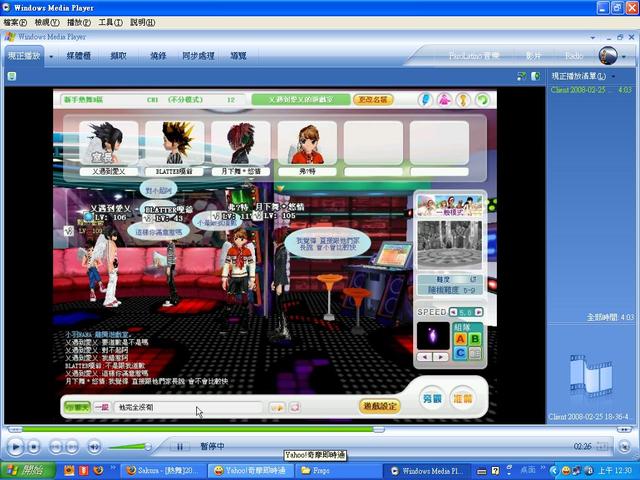Open the Fraps folder taskbar button
Image resolution: width=640 pixels, height=480 pixels.
point(337,471)
